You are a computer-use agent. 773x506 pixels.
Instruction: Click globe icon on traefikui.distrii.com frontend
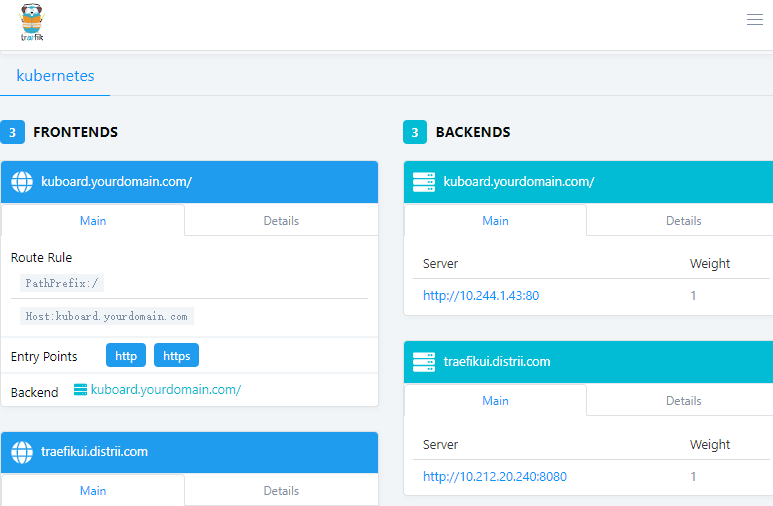coord(22,452)
